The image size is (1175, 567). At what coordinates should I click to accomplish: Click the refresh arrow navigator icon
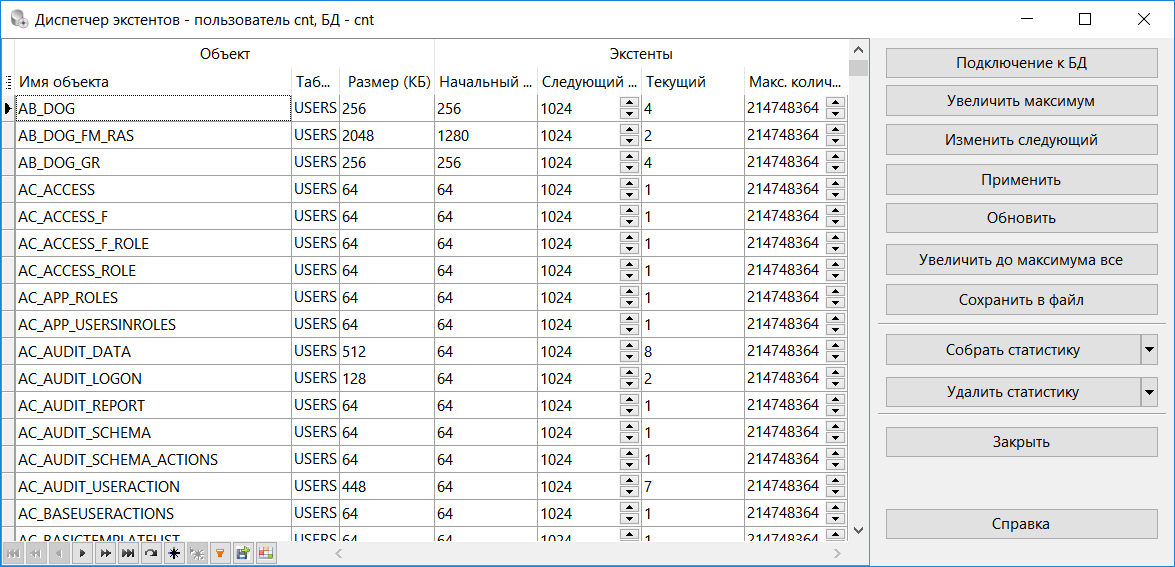pos(151,553)
